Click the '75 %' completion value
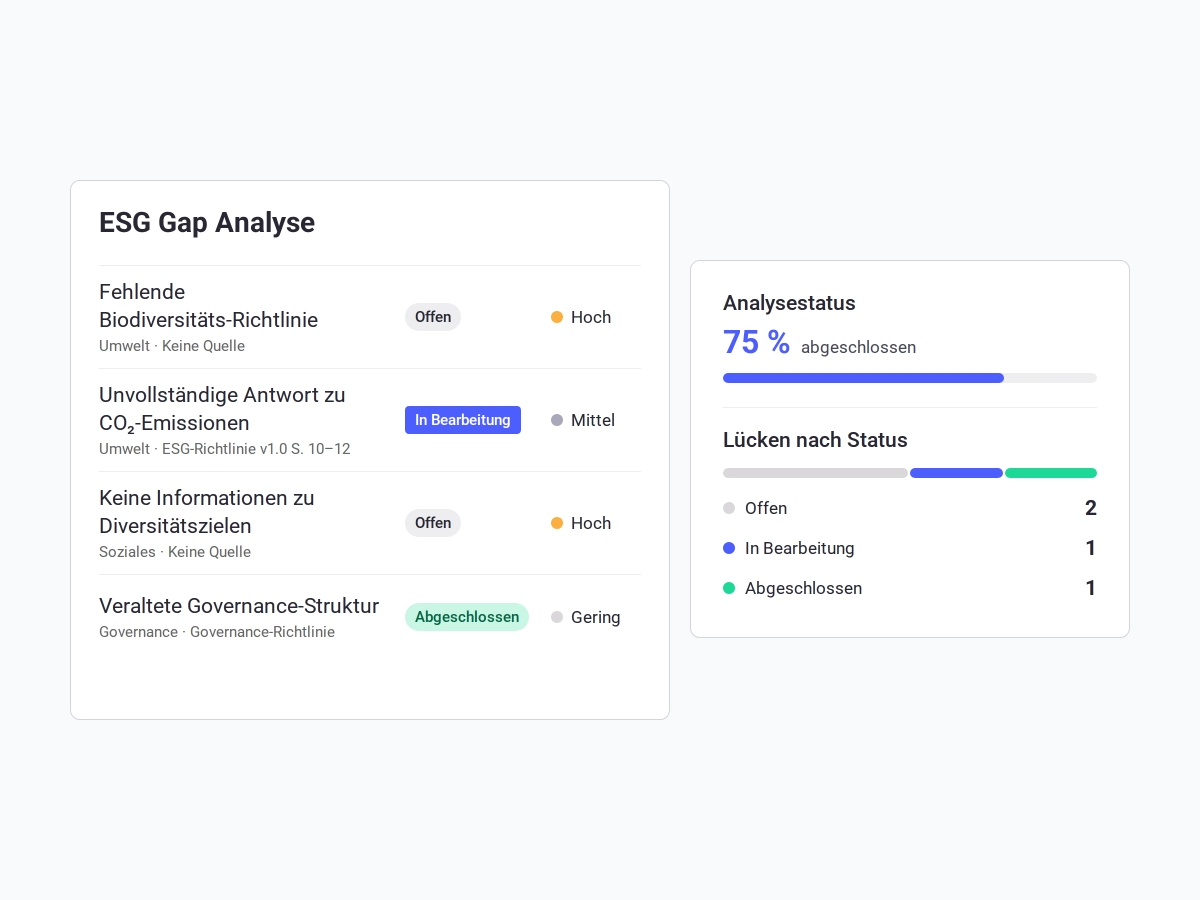Viewport: 1200px width, 900px height. pyautogui.click(x=756, y=342)
